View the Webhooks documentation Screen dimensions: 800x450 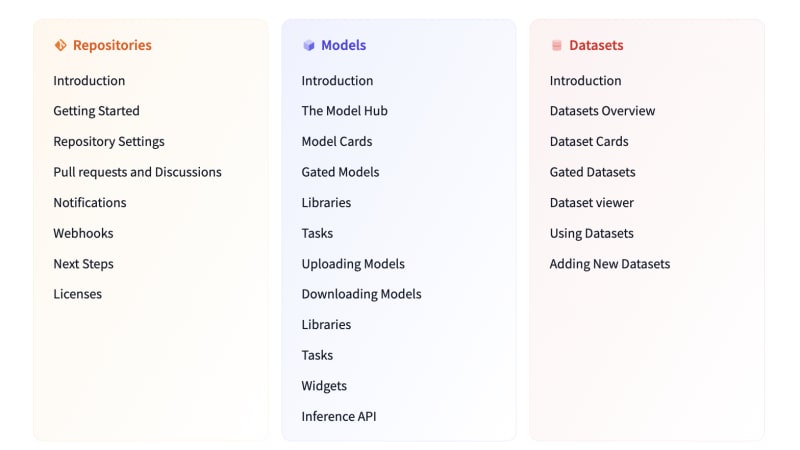tap(83, 233)
